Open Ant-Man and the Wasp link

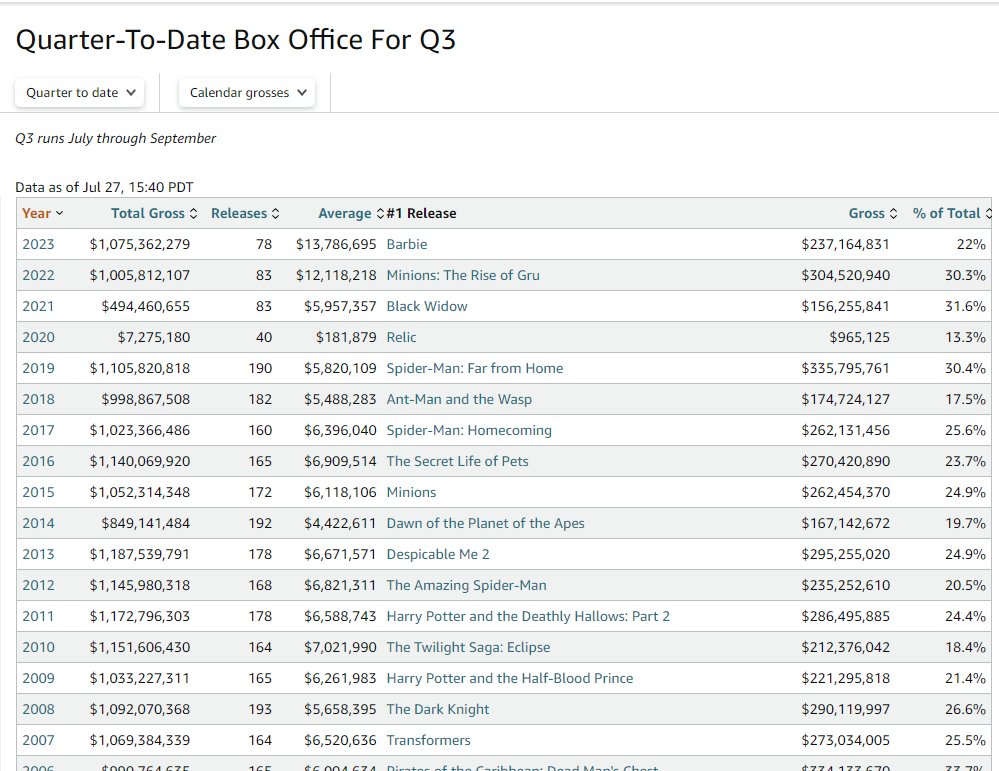[x=459, y=400]
